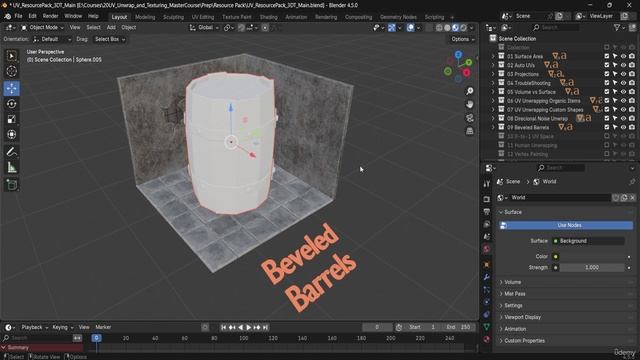This screenshot has height=360, width=640.
Task: Open the File menu
Action: [x=18, y=16]
